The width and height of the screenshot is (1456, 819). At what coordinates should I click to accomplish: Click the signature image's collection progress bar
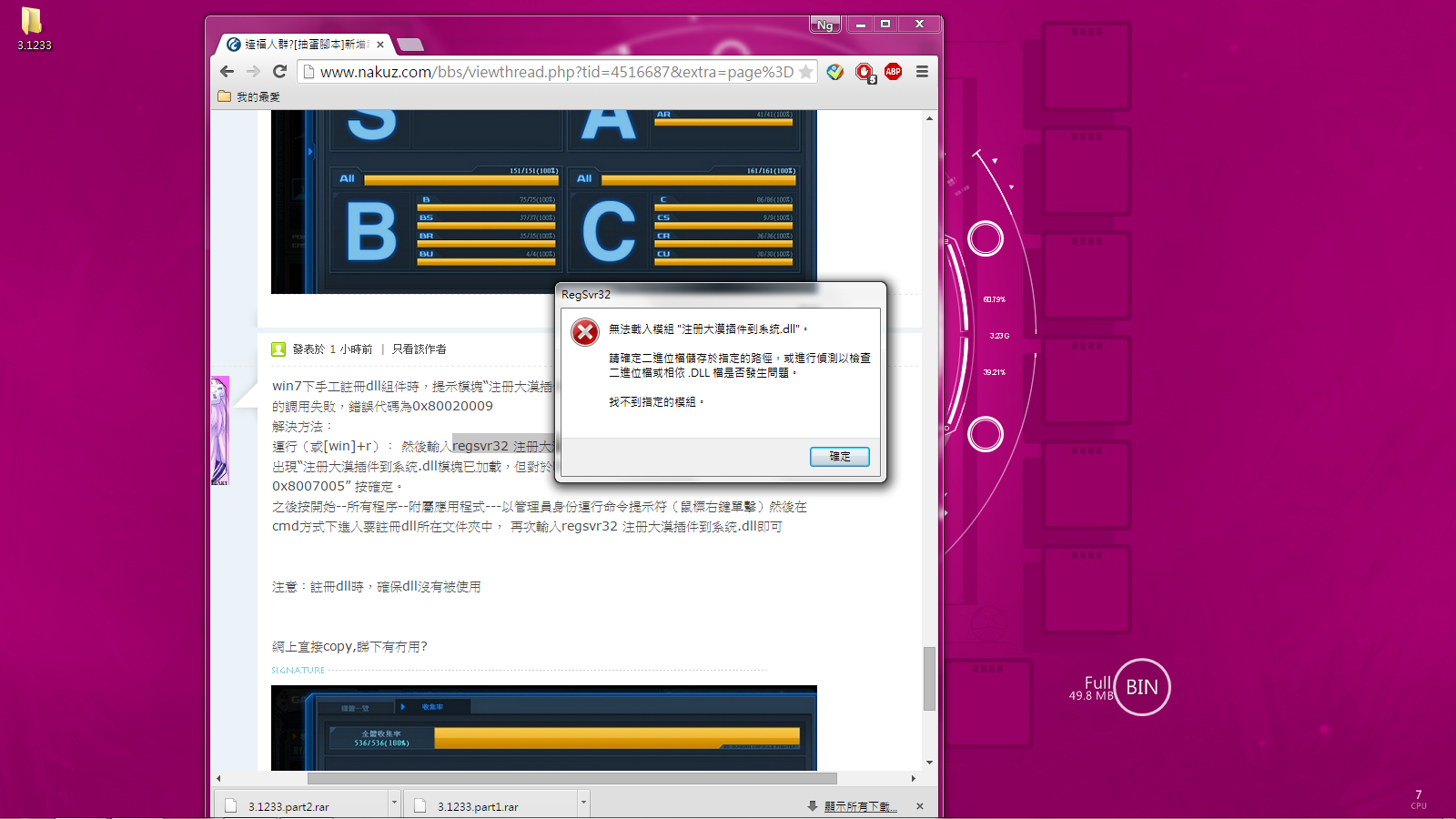(616, 737)
